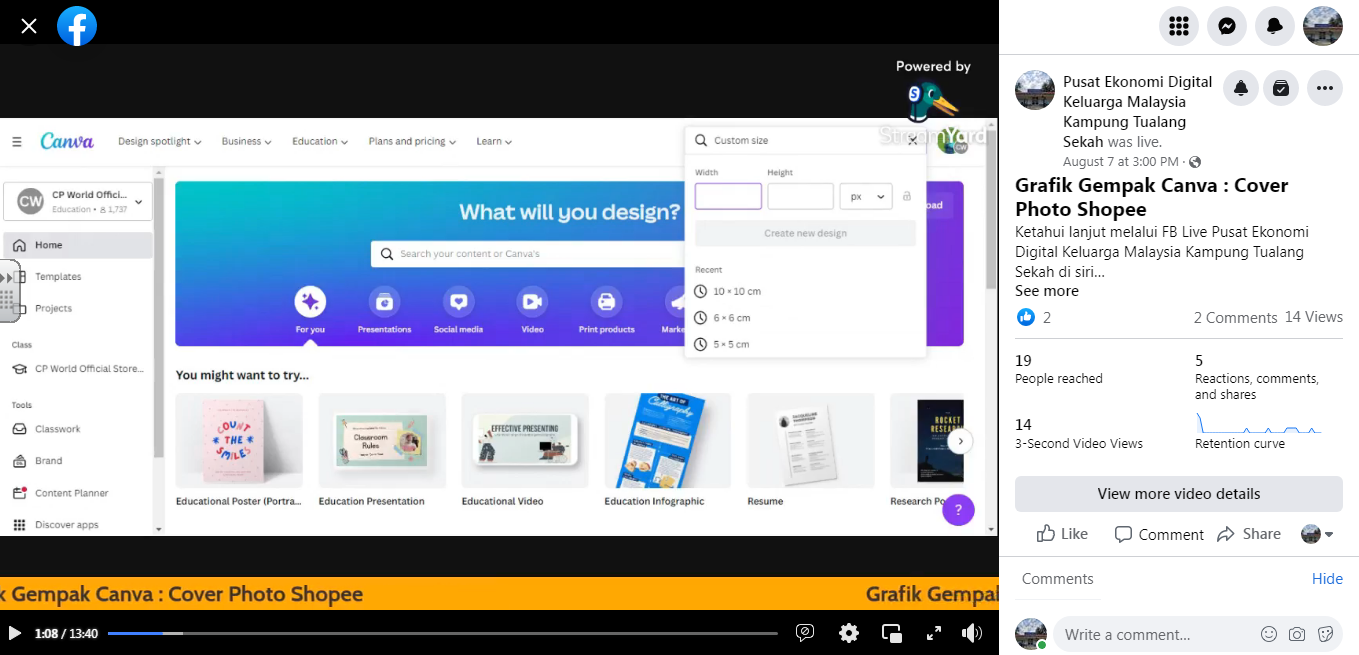1359x655 pixels.
Task: Select the For you category icon
Action: 310,302
